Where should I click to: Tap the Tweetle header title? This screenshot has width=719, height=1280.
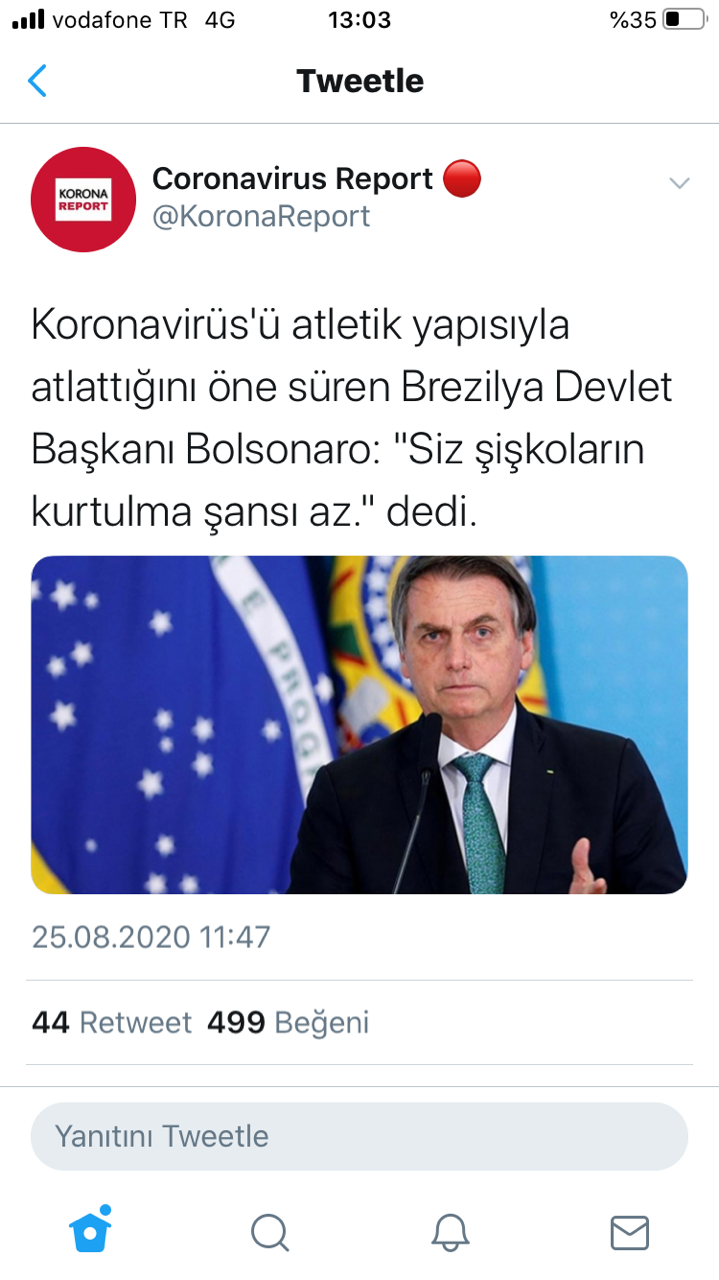pyautogui.click(x=360, y=81)
